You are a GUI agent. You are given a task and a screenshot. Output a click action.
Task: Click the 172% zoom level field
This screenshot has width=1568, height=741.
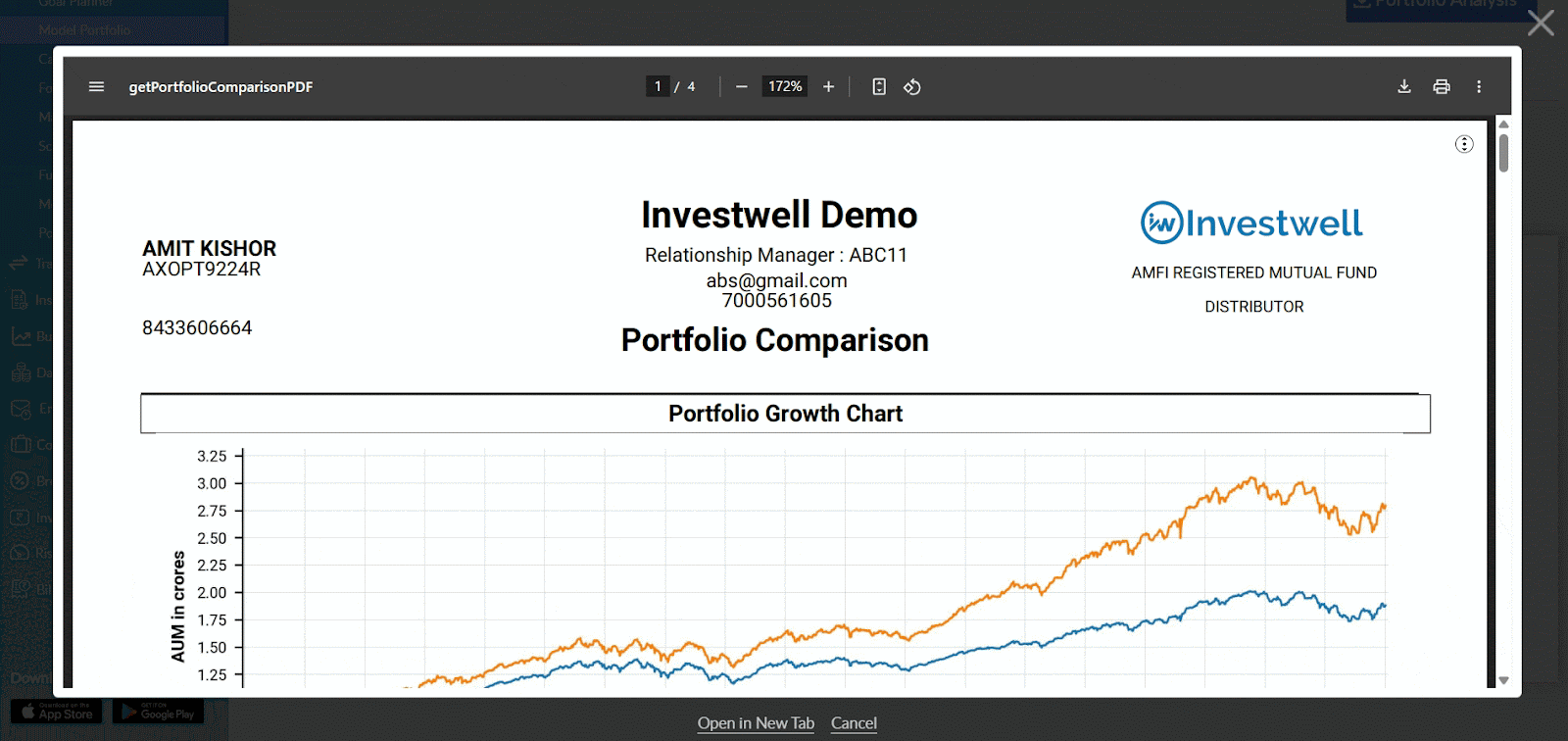point(785,86)
